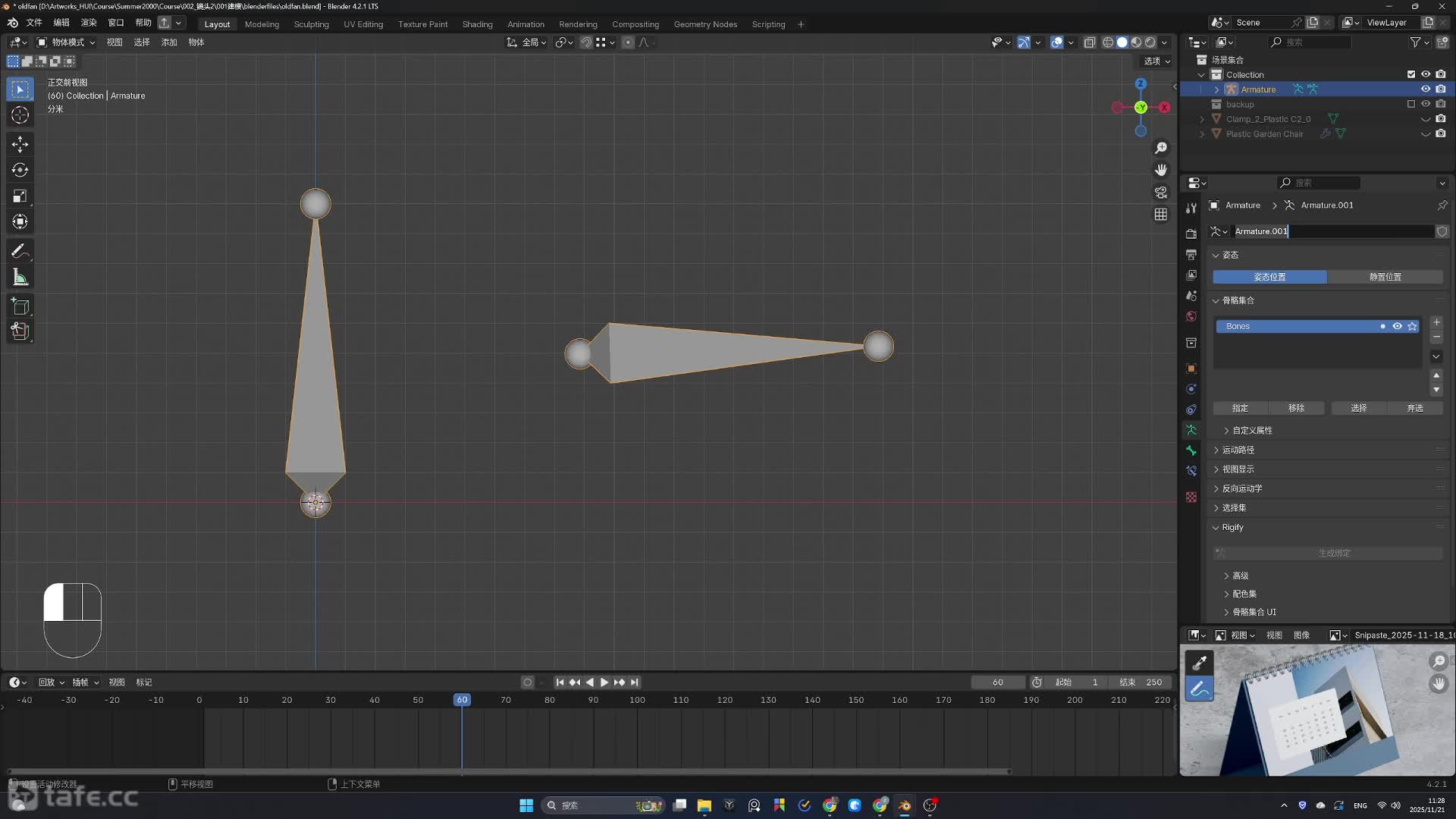Select the Scale tool in toolbar
This screenshot has width=1456, height=819.
[x=20, y=196]
